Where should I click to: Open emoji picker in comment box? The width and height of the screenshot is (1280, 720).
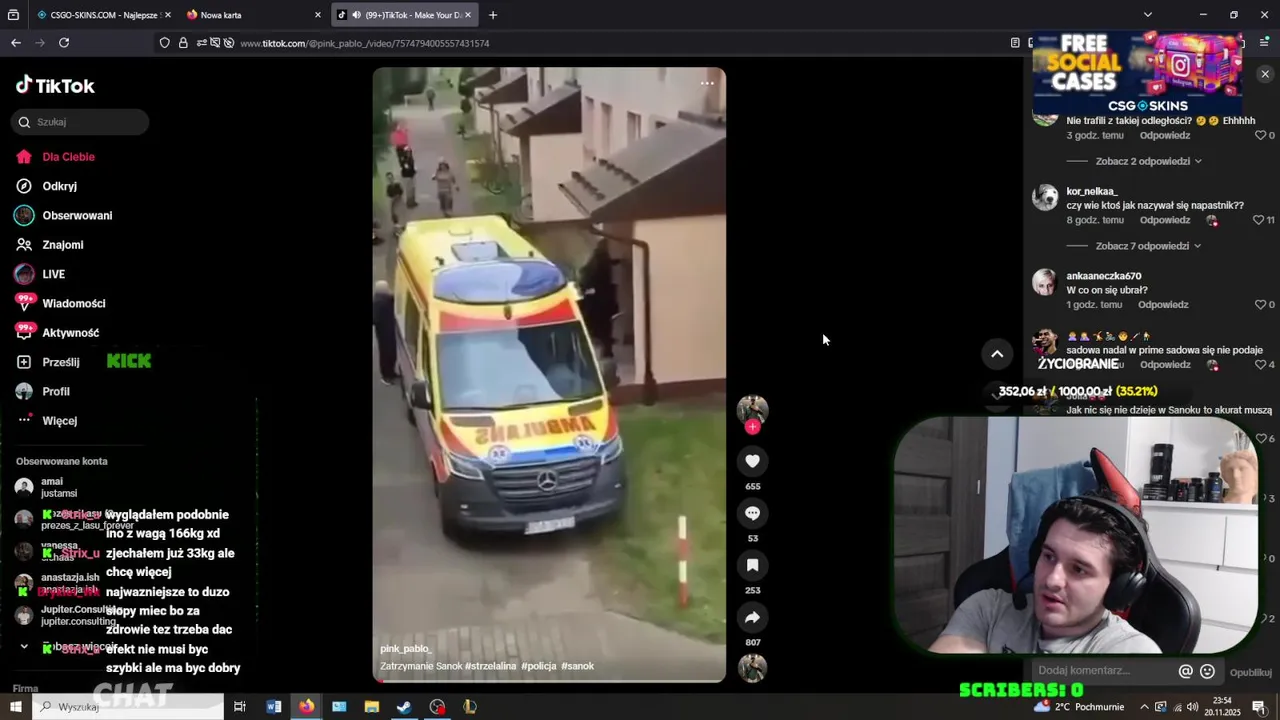coord(1208,671)
